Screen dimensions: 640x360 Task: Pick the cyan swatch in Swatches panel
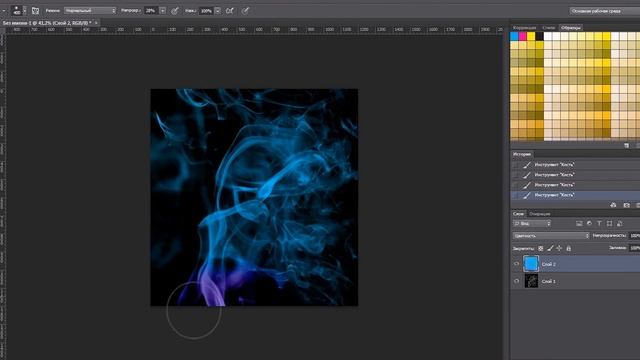point(514,37)
